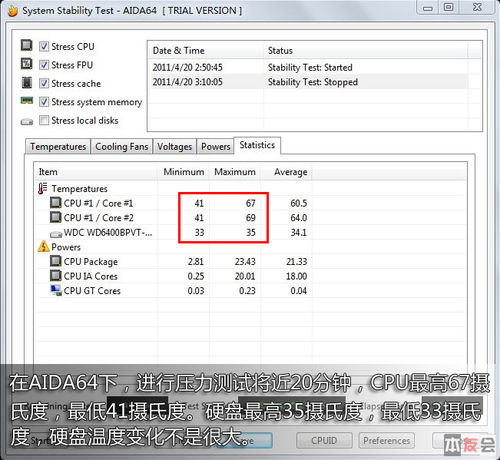Switch to the Temperatures tab

point(58,147)
